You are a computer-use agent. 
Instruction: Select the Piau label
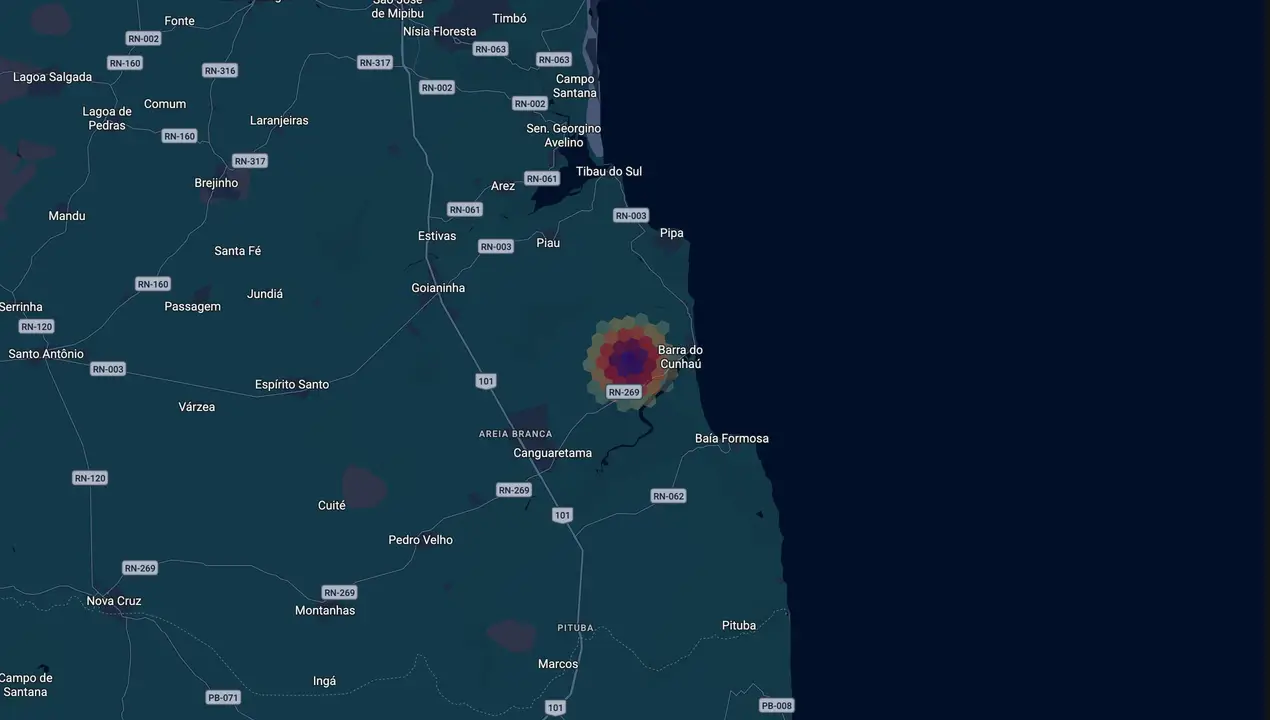(x=548, y=243)
